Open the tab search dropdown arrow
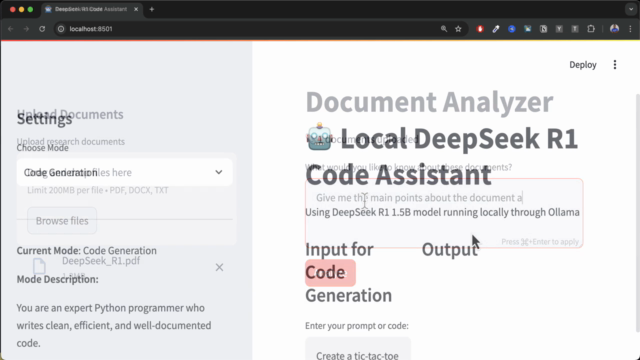640x360 pixels. [631, 9]
